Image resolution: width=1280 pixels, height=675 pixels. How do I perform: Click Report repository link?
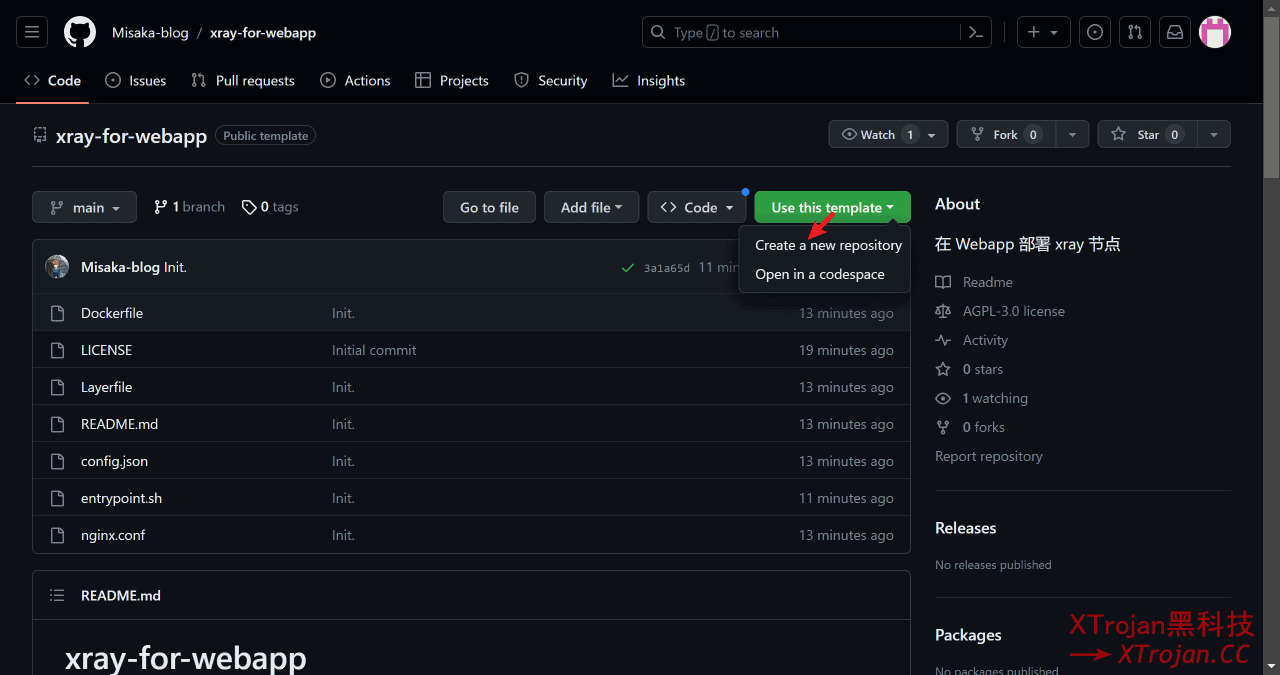click(x=989, y=456)
